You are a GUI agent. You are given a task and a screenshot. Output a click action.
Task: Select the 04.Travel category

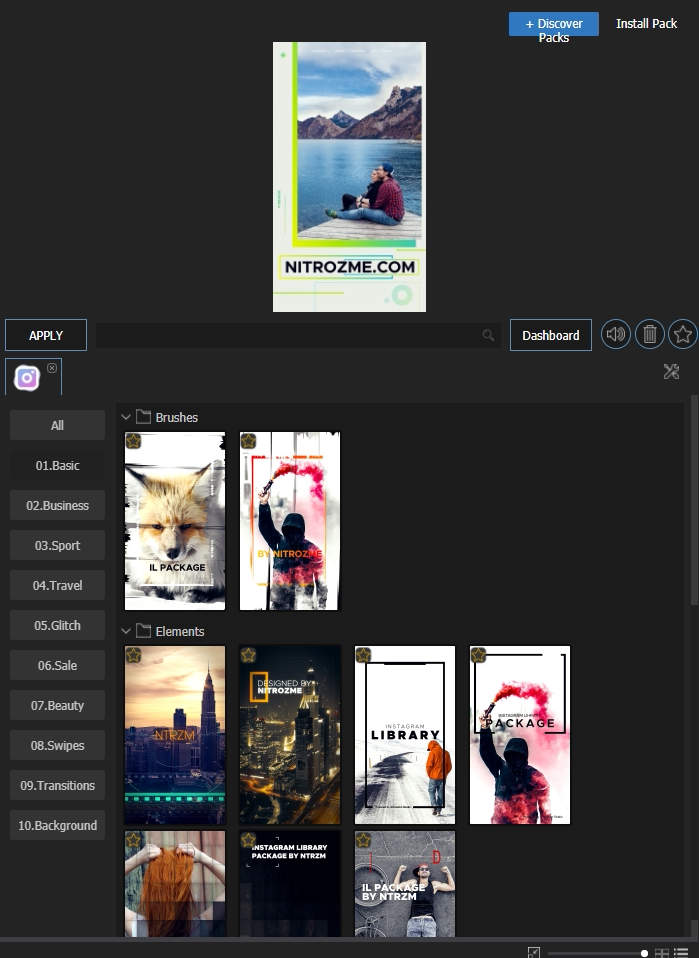pyautogui.click(x=57, y=585)
